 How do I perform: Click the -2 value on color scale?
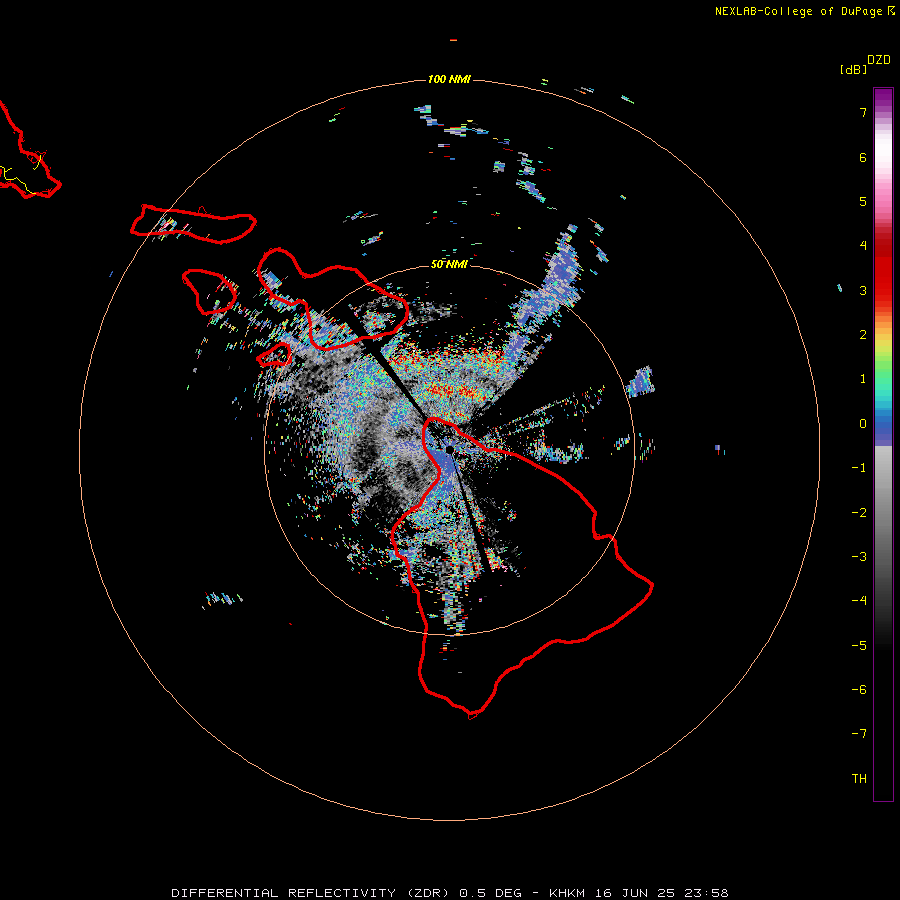click(x=859, y=513)
